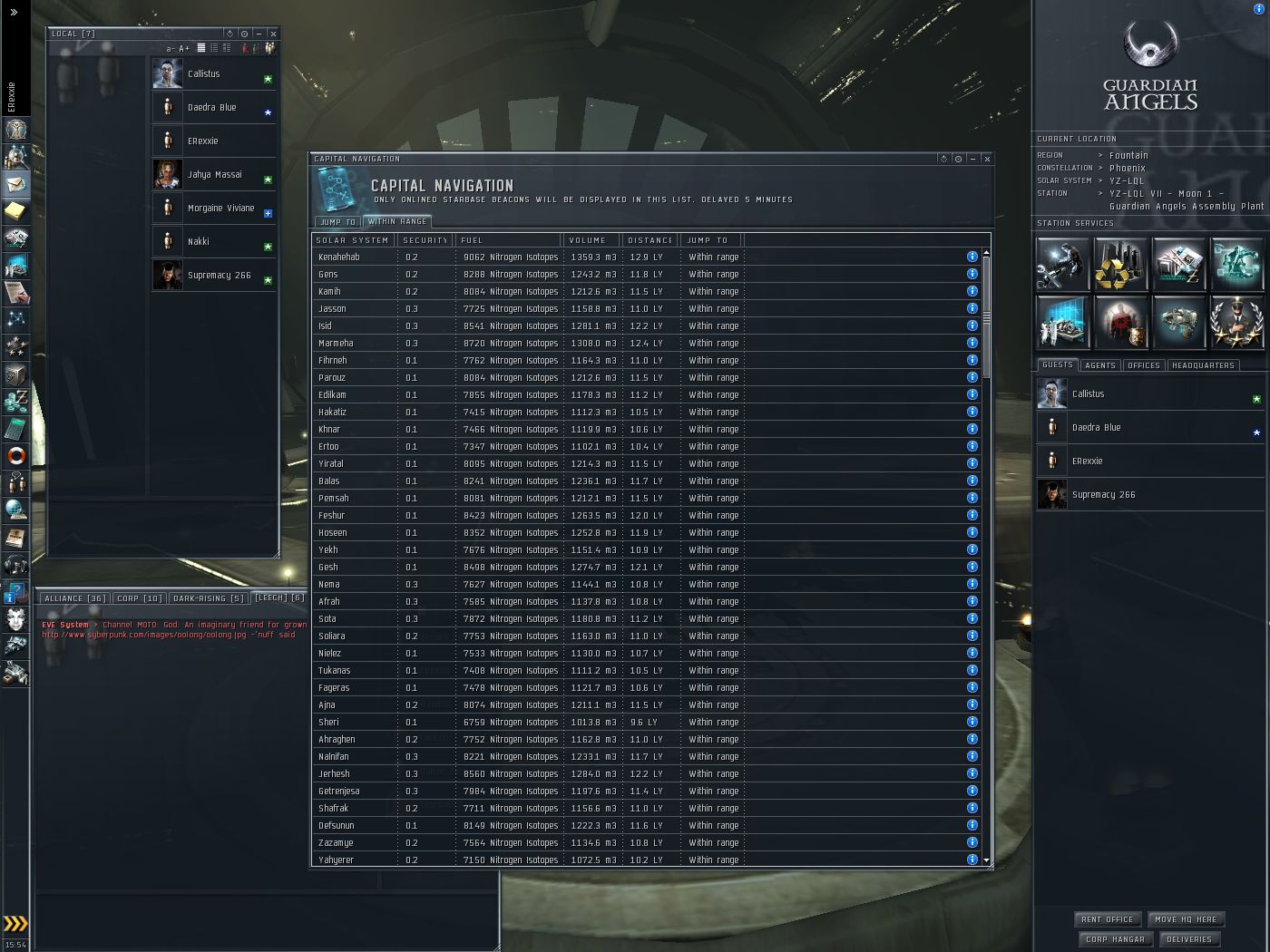Screen dimensions: 1270x952
Task: Sort the list by Distance column header
Action: (650, 240)
